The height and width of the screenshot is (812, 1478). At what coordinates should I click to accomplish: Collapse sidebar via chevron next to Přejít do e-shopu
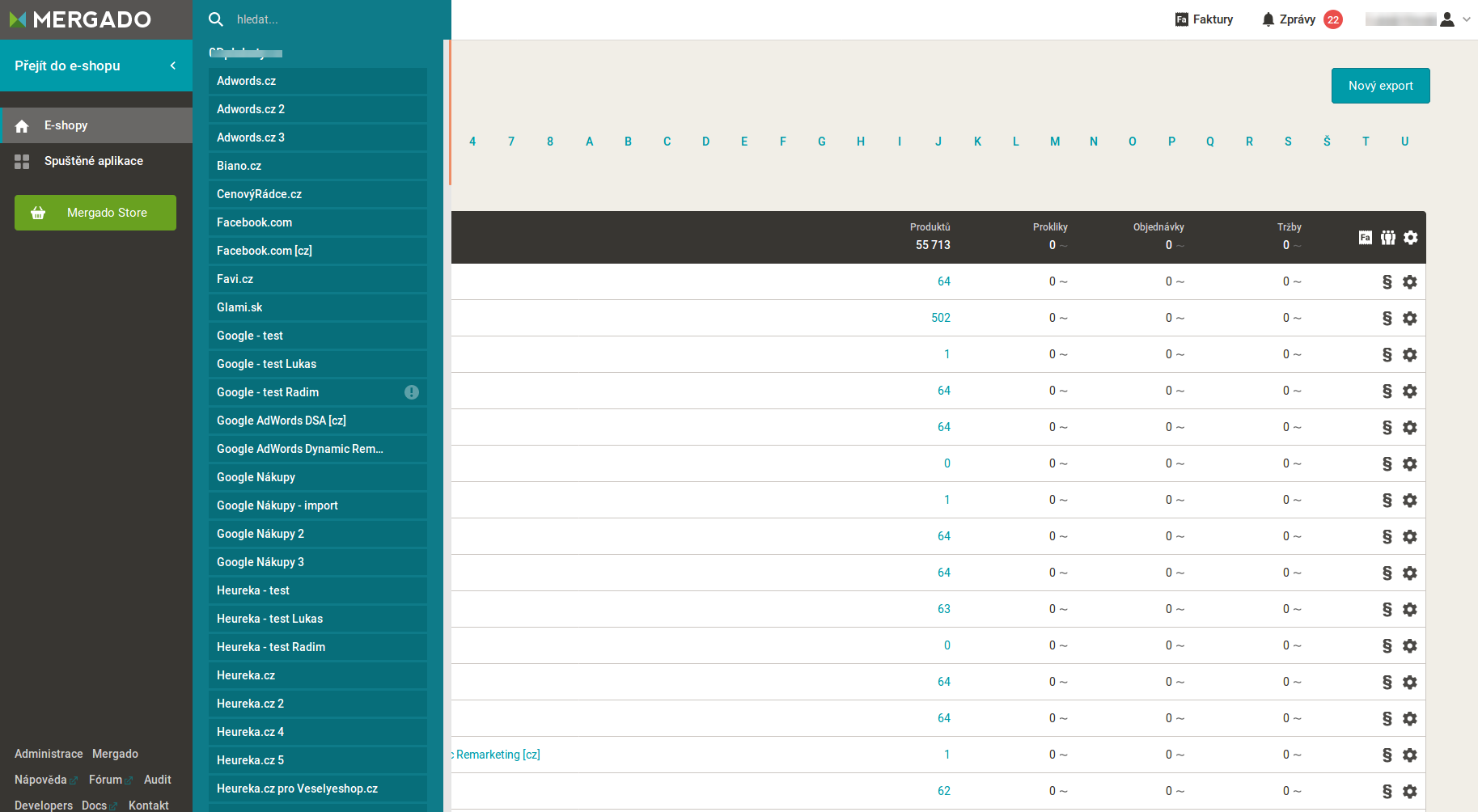172,66
